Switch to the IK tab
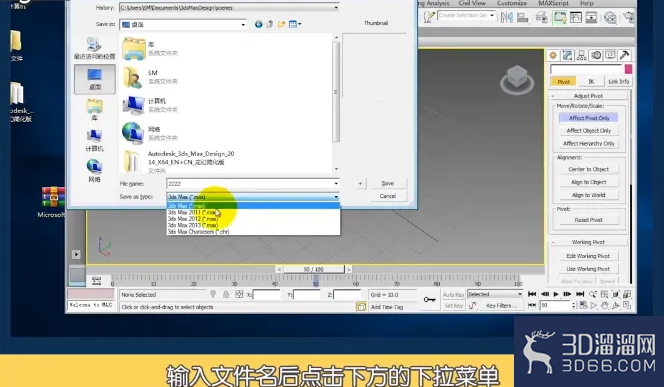 coord(591,82)
